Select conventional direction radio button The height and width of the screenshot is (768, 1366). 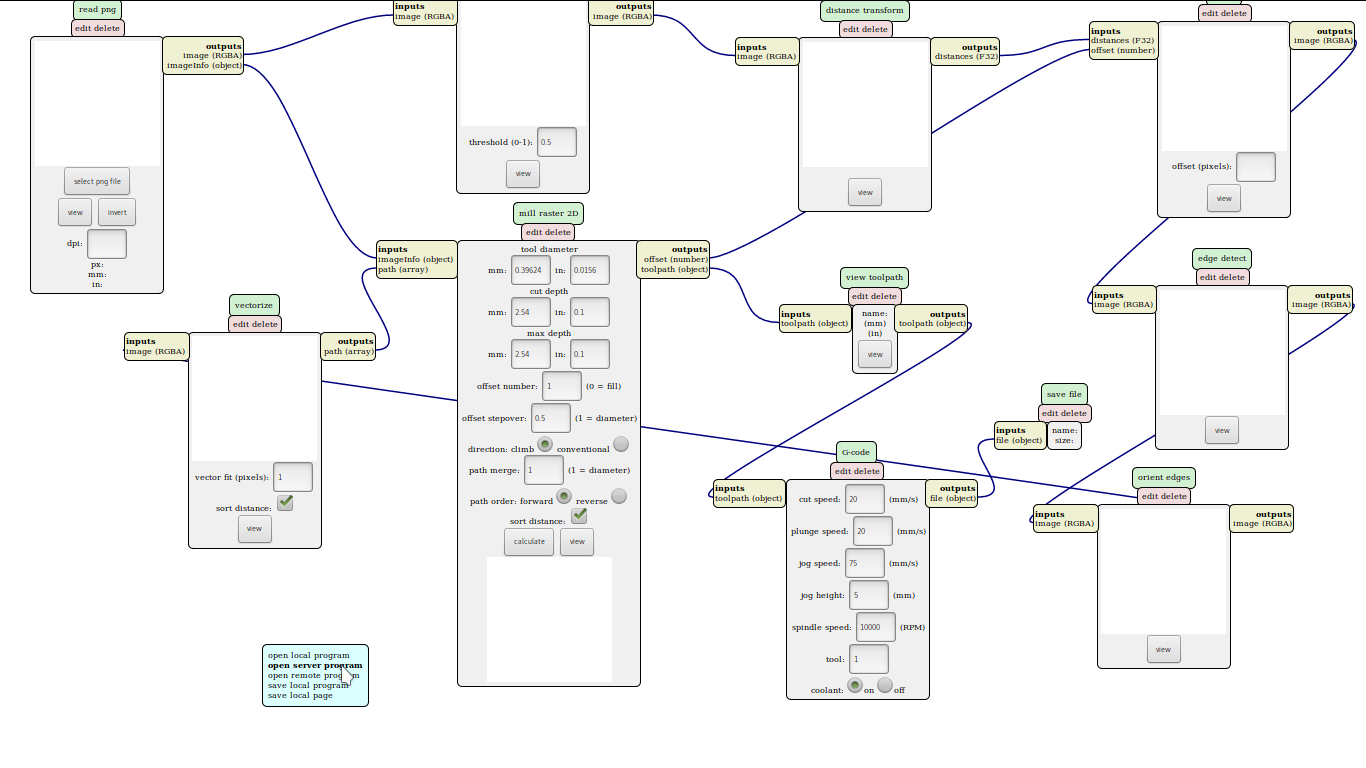[x=621, y=444]
